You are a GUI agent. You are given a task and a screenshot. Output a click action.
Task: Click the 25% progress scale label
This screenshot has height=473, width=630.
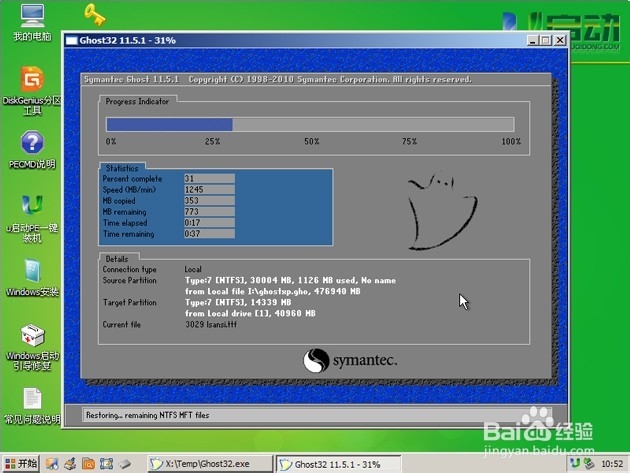[x=213, y=141]
